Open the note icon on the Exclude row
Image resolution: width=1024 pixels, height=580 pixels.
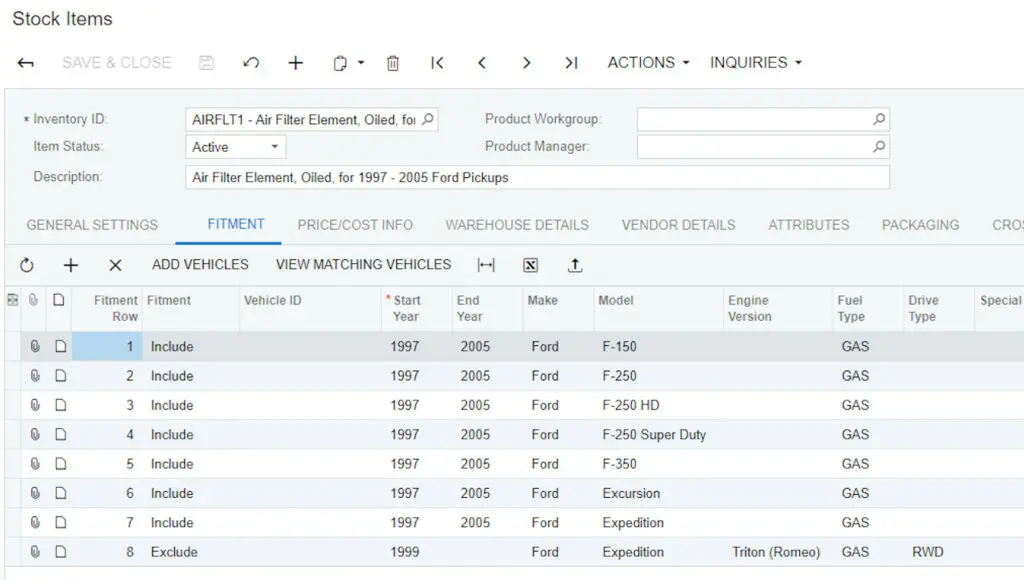pos(58,551)
